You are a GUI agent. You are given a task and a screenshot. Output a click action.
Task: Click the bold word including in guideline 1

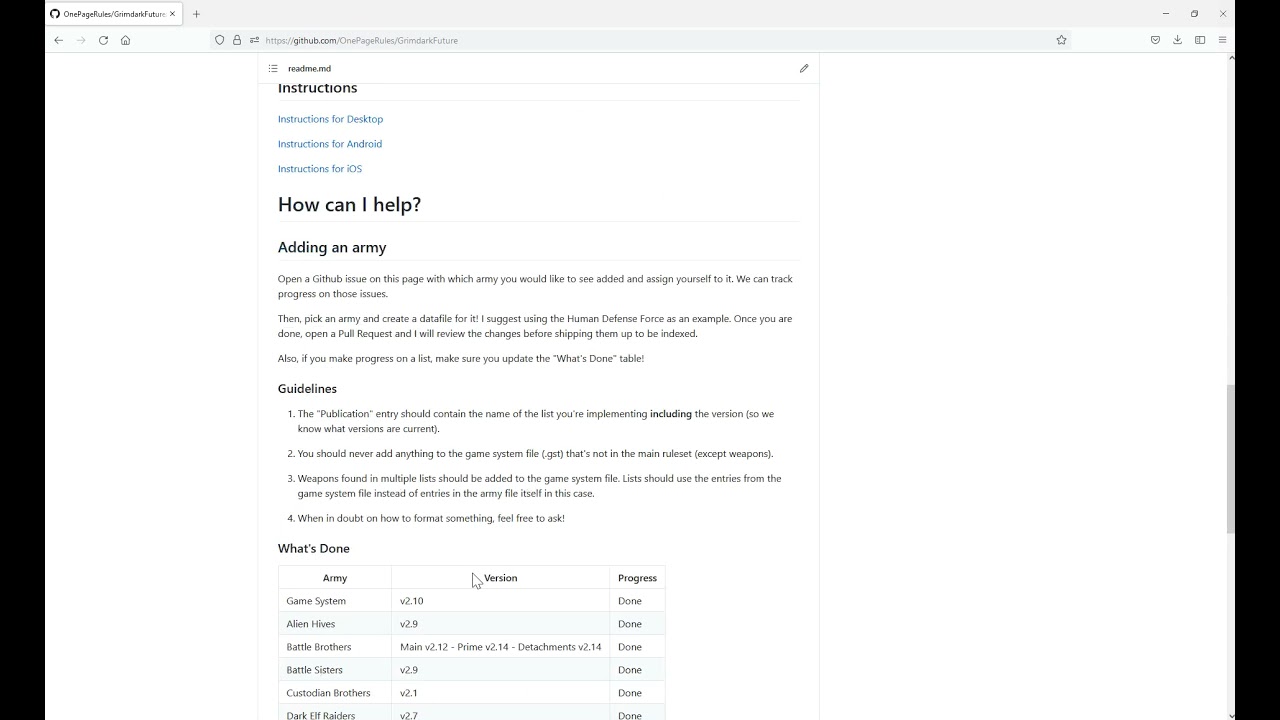click(x=671, y=414)
